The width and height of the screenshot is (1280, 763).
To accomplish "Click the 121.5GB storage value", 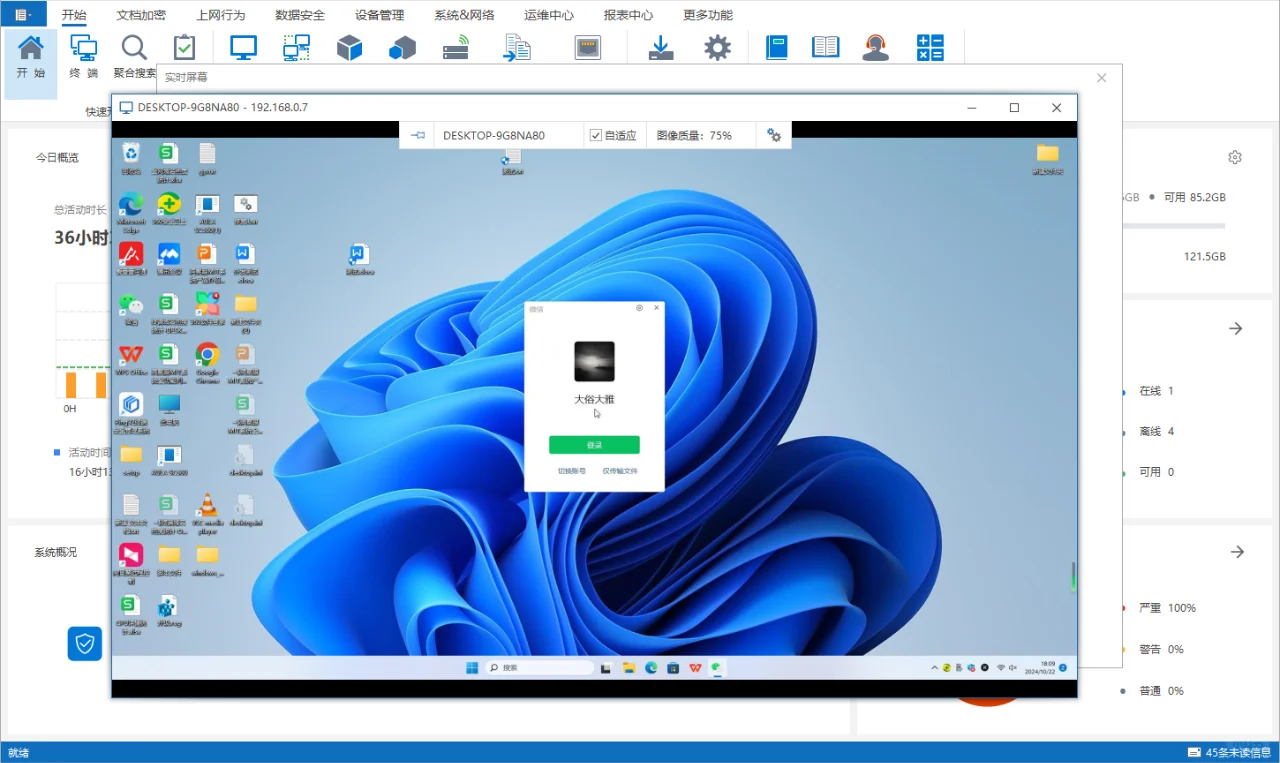I will (1205, 257).
